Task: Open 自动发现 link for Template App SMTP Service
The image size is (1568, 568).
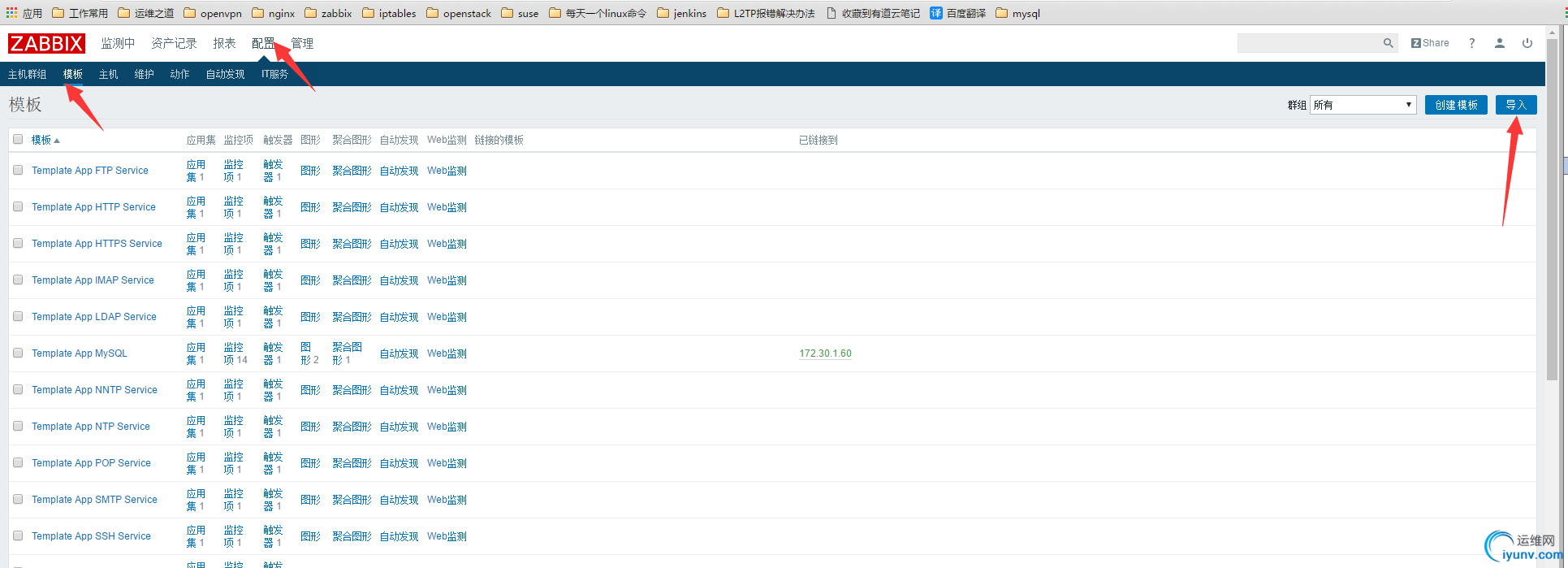Action: (x=399, y=500)
